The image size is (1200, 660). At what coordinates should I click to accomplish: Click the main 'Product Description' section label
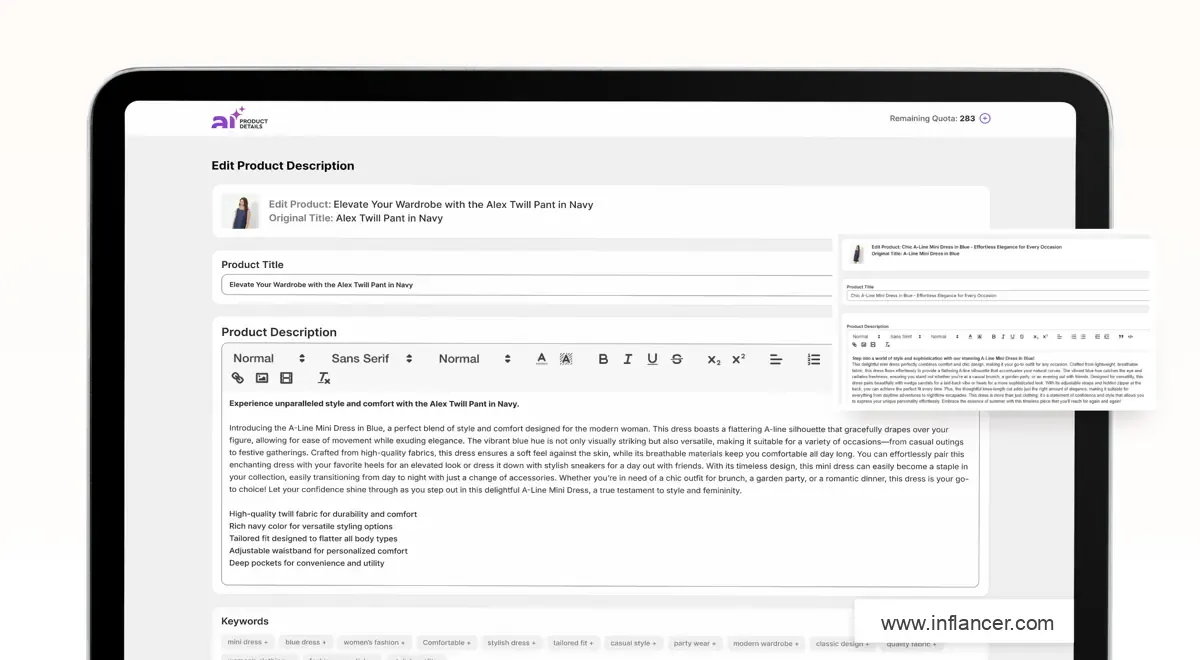point(279,332)
